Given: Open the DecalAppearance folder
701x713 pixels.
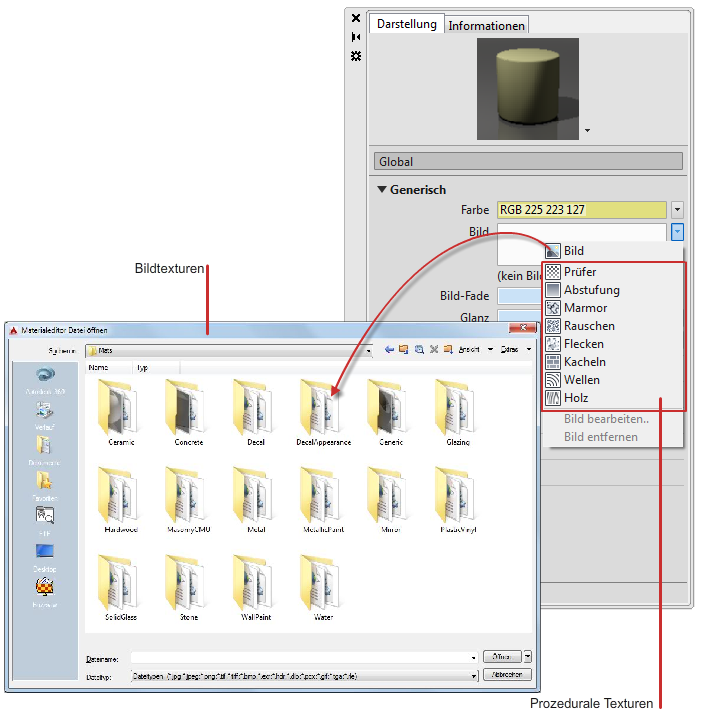Looking at the screenshot, I should click(323, 412).
